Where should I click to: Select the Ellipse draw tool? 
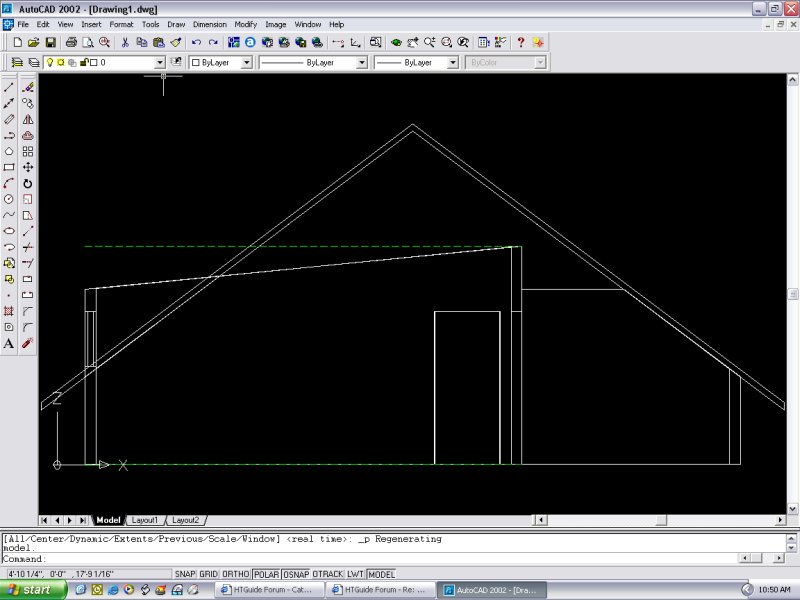(9, 231)
